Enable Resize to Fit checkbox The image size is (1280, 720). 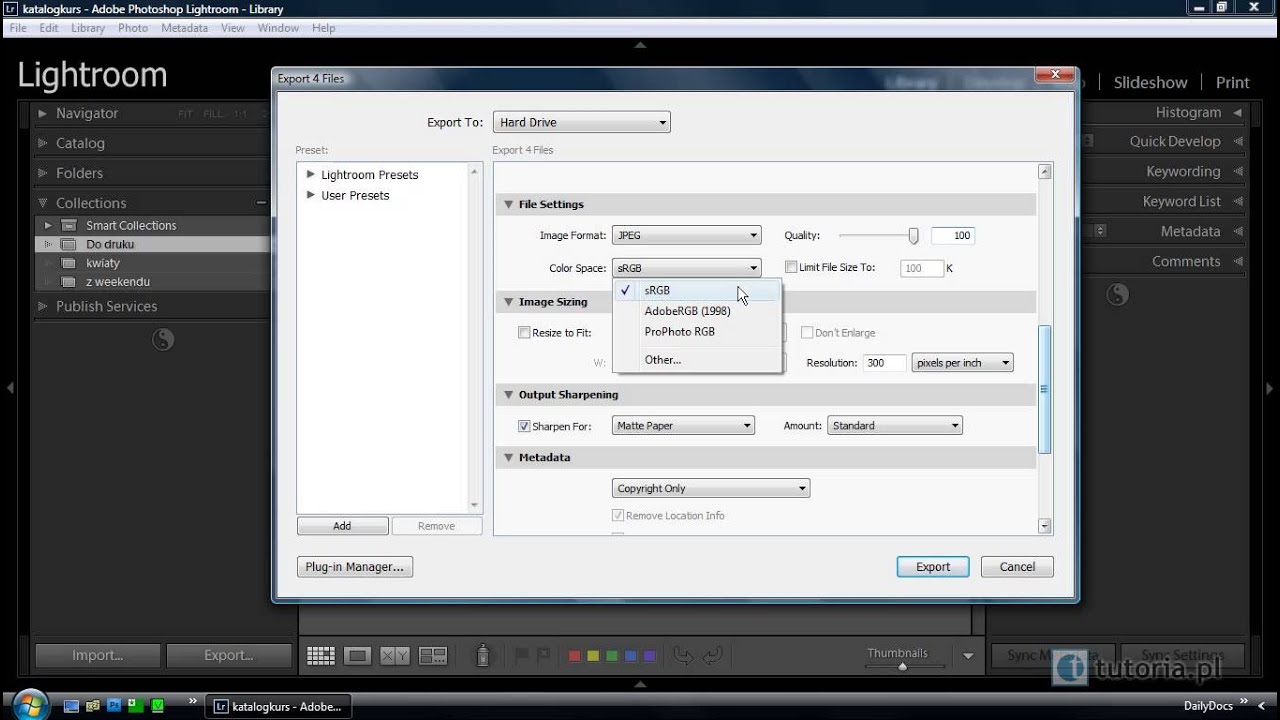524,333
